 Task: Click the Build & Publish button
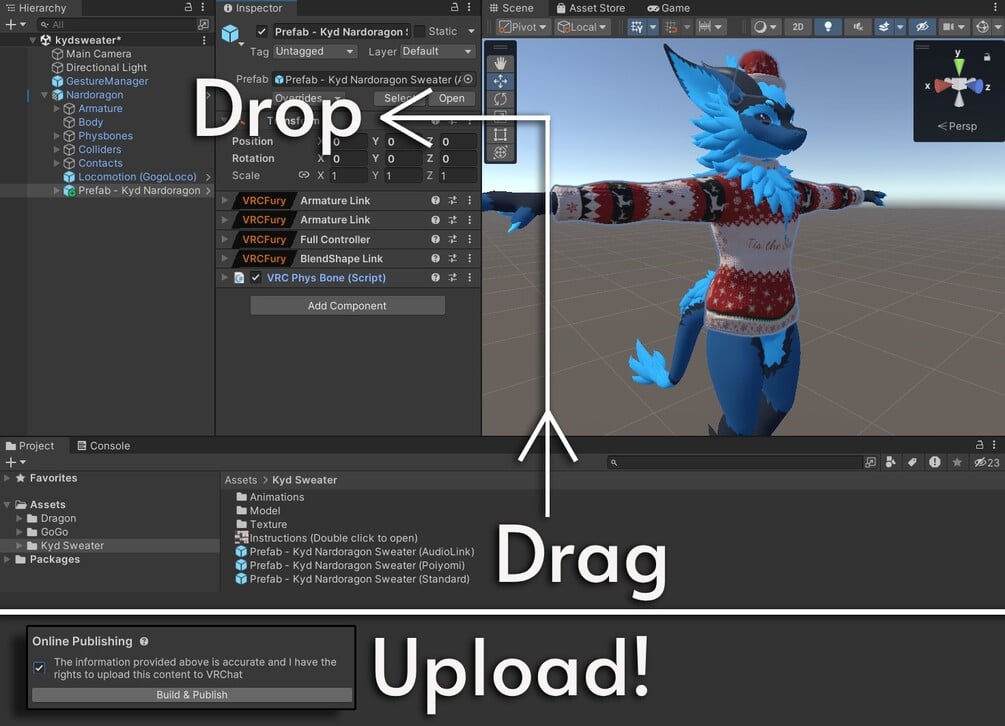coord(192,695)
